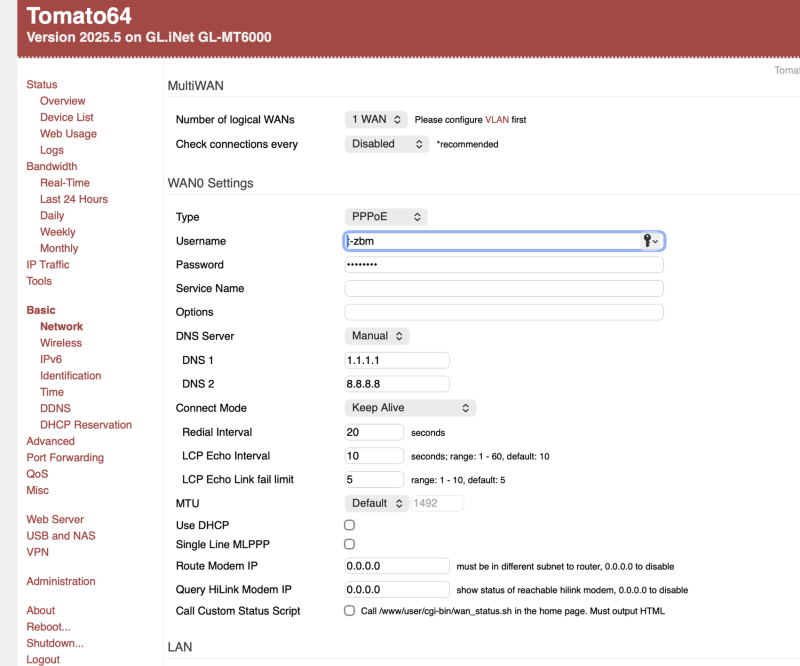This screenshot has width=800, height=666.
Task: Click the Redial Interval field
Action: click(x=374, y=432)
